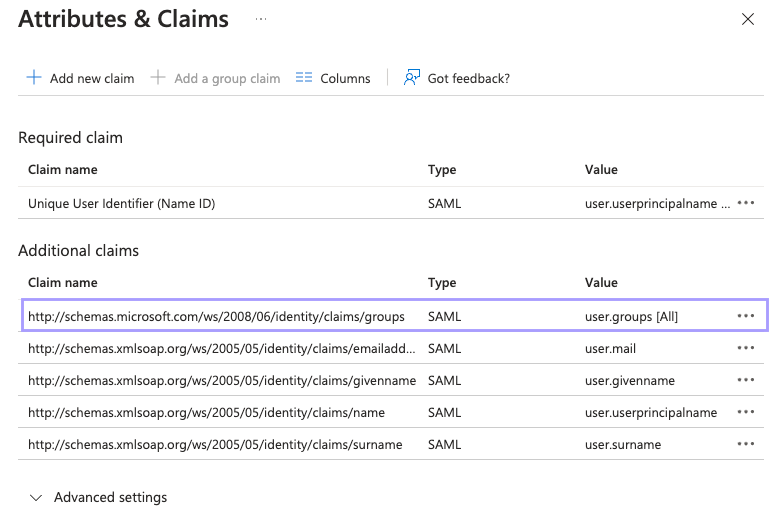780x517 pixels.
Task: Click the SAML type of the groups claim
Action: [x=444, y=317]
